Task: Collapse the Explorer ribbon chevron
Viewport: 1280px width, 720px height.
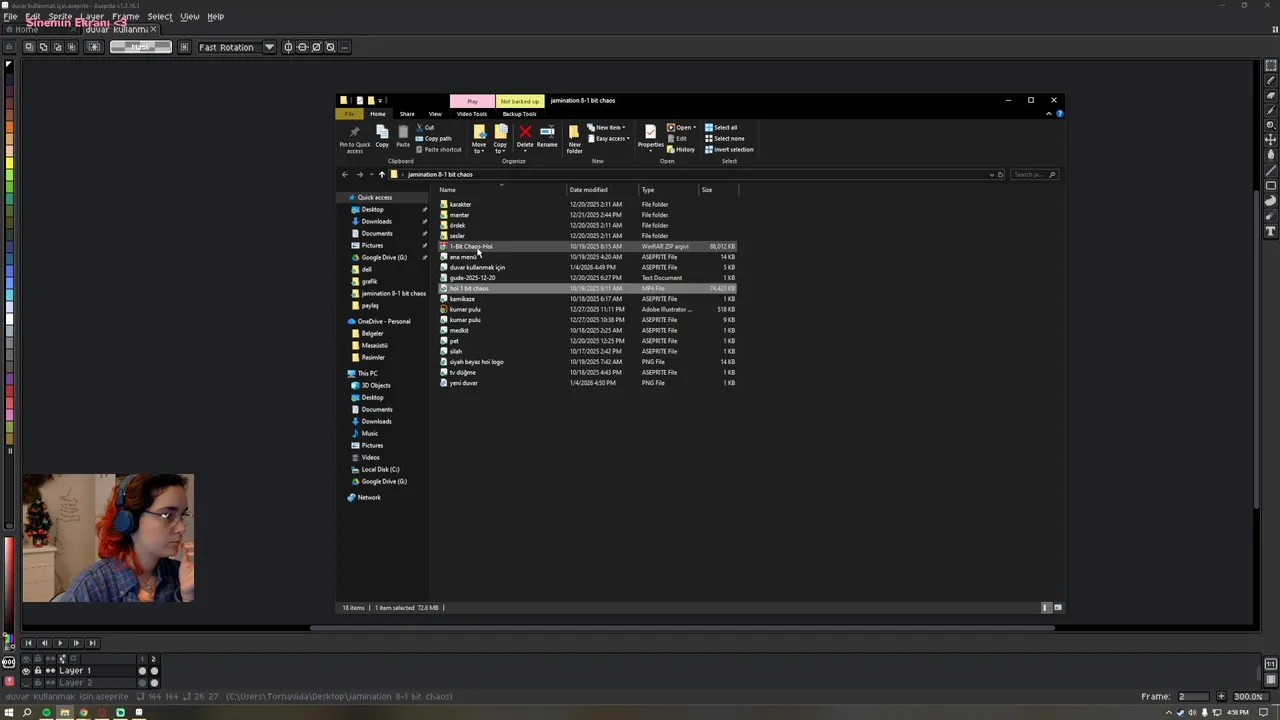Action: [x=1048, y=114]
